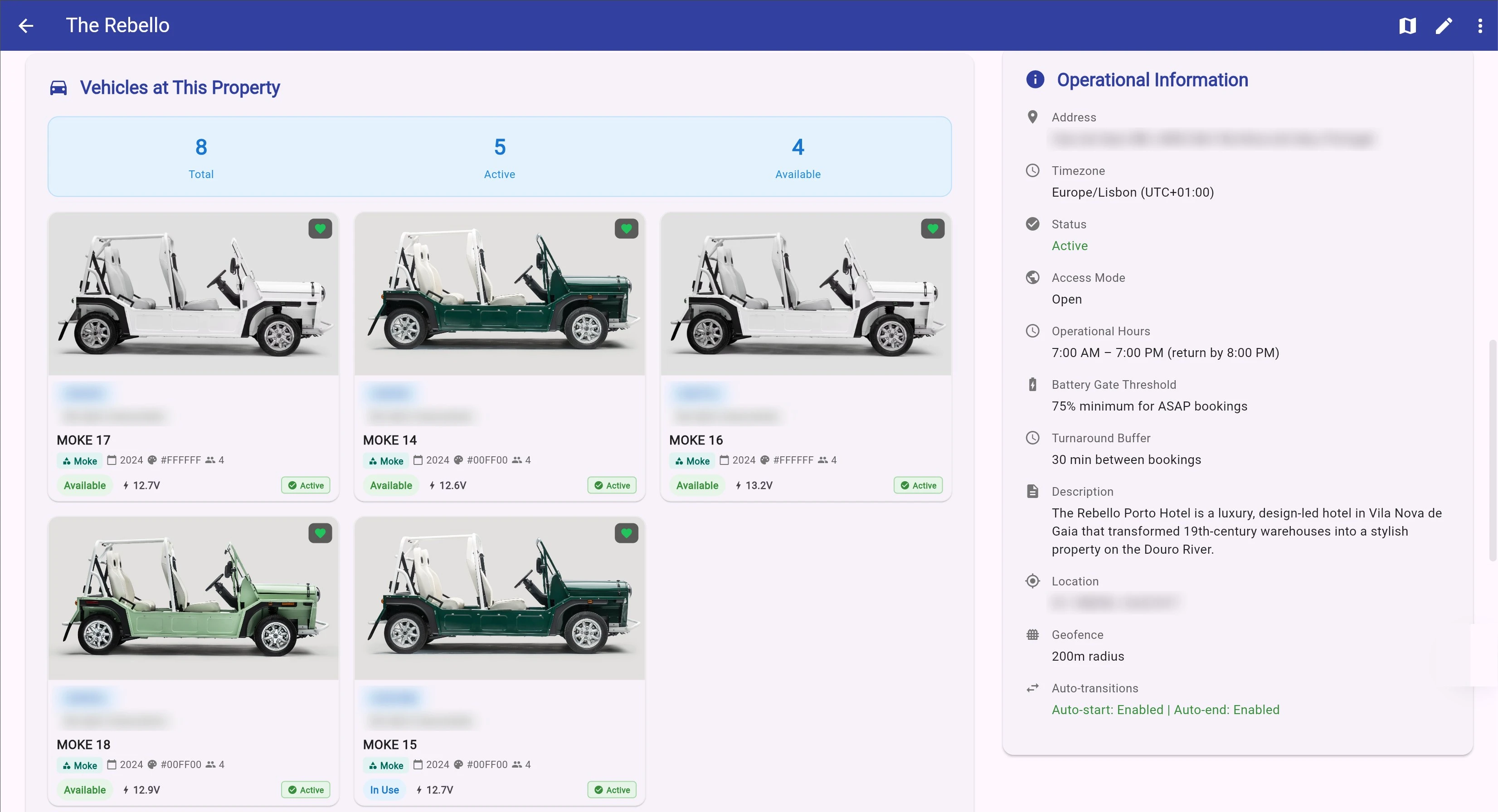Click the Moke brand chip on MOKE 15
The width and height of the screenshot is (1498, 812).
386,765
